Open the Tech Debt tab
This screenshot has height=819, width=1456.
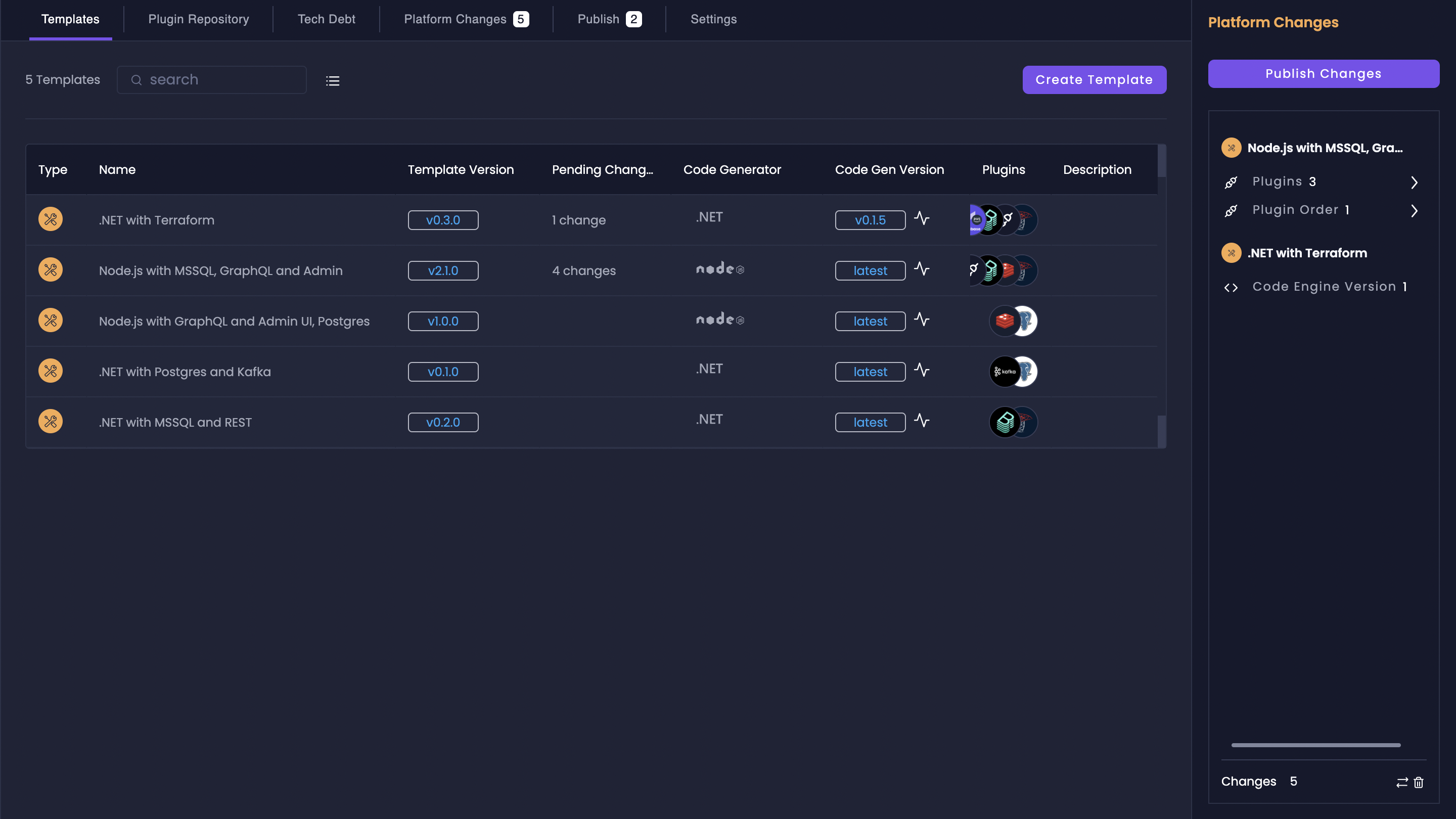click(326, 19)
